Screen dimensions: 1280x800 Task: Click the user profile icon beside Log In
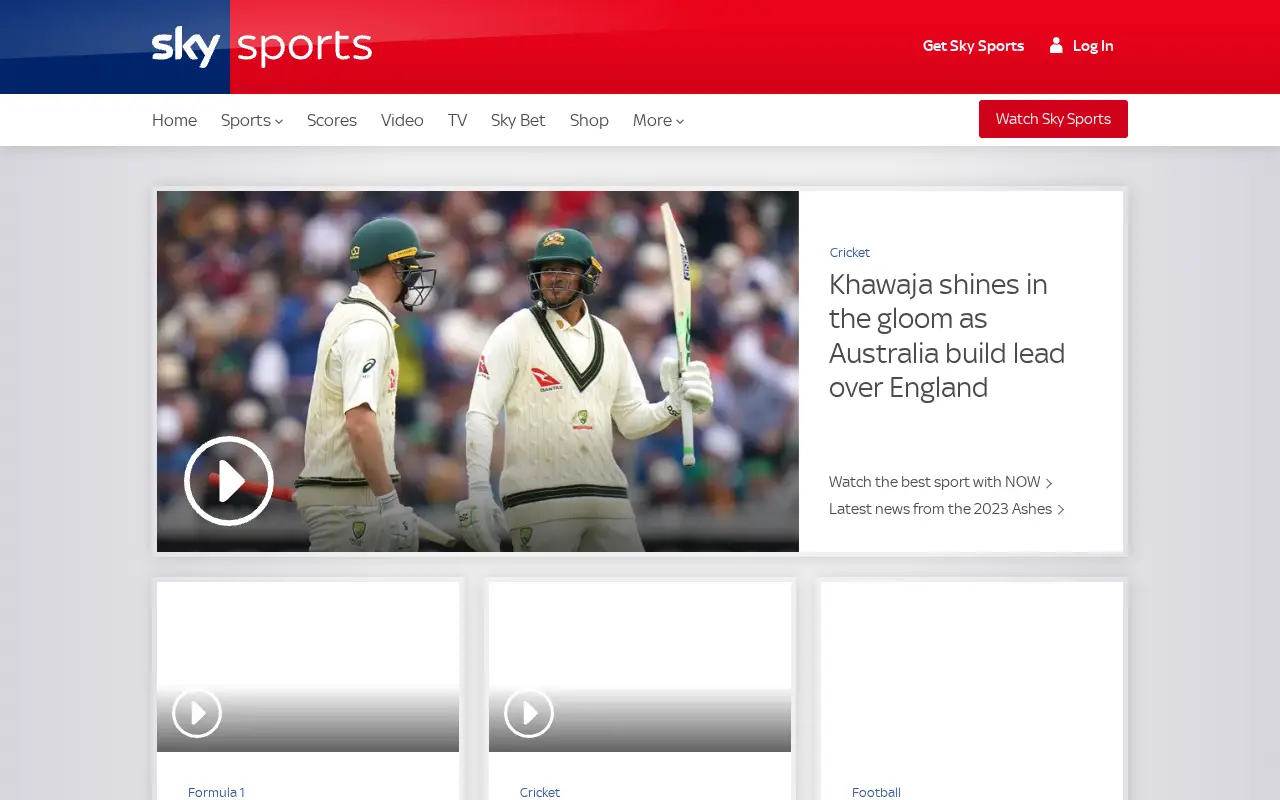1056,45
